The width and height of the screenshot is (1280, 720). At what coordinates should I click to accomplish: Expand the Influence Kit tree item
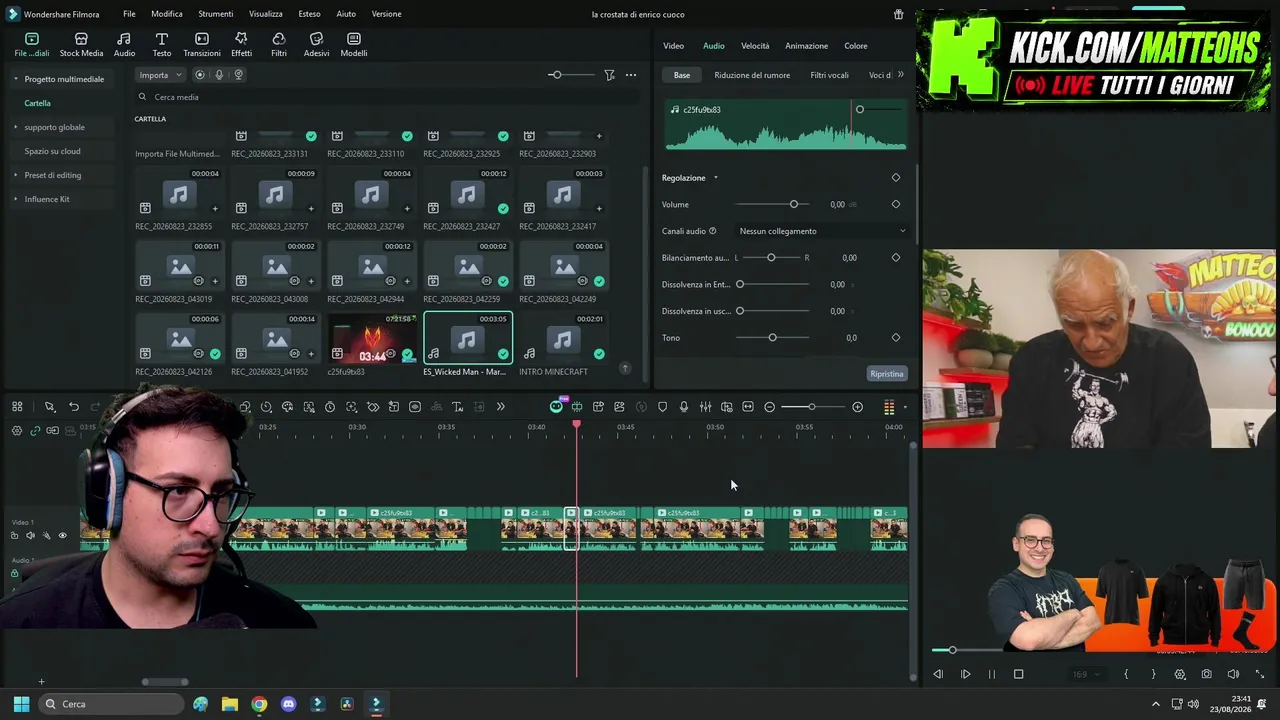(x=15, y=199)
